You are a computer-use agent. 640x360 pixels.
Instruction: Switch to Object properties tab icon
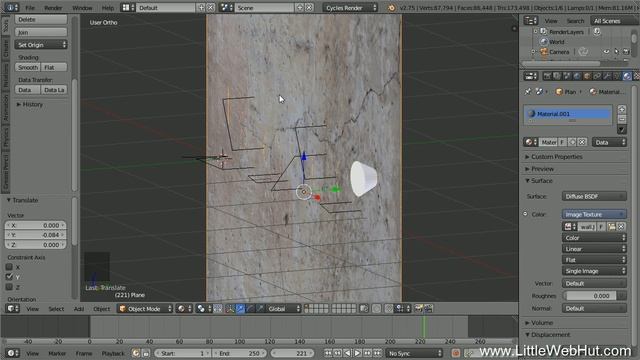pyautogui.click(x=587, y=76)
